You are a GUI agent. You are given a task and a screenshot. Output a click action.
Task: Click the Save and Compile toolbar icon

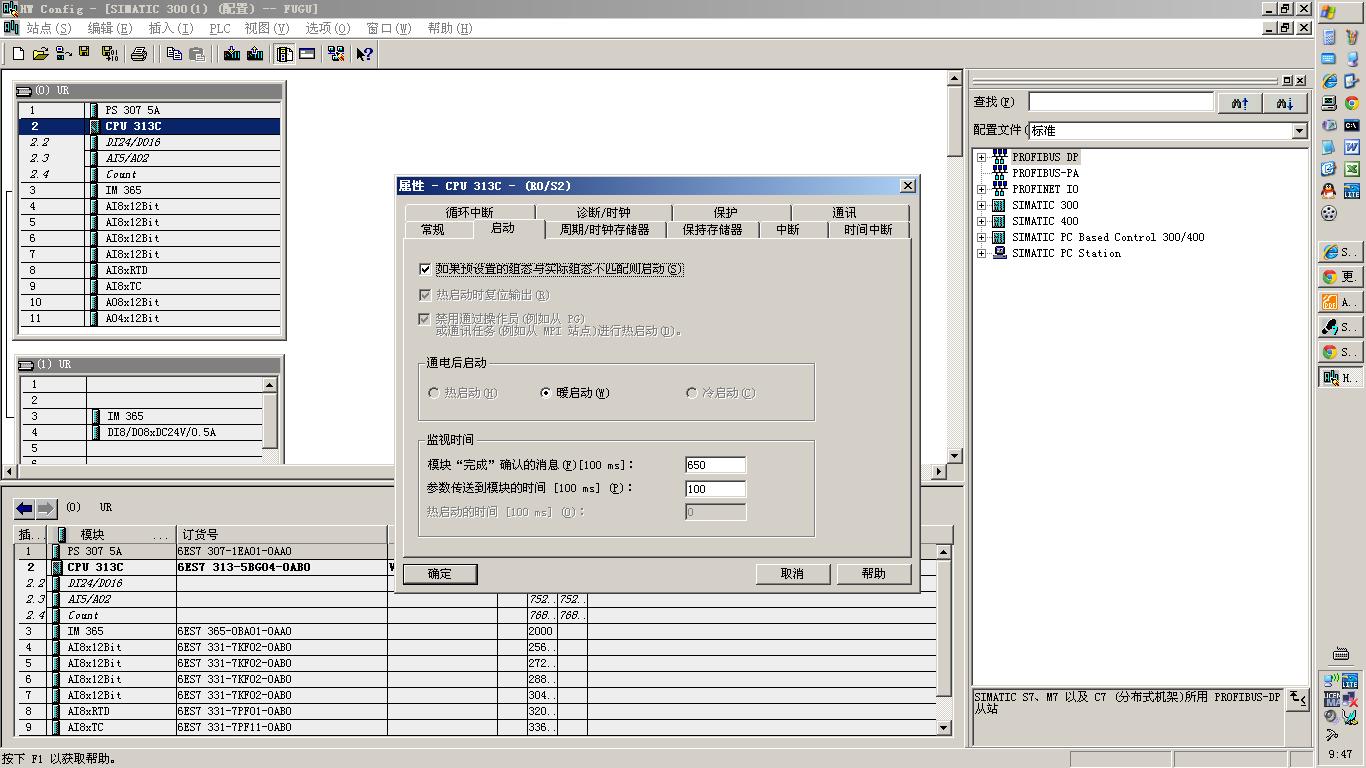point(110,54)
